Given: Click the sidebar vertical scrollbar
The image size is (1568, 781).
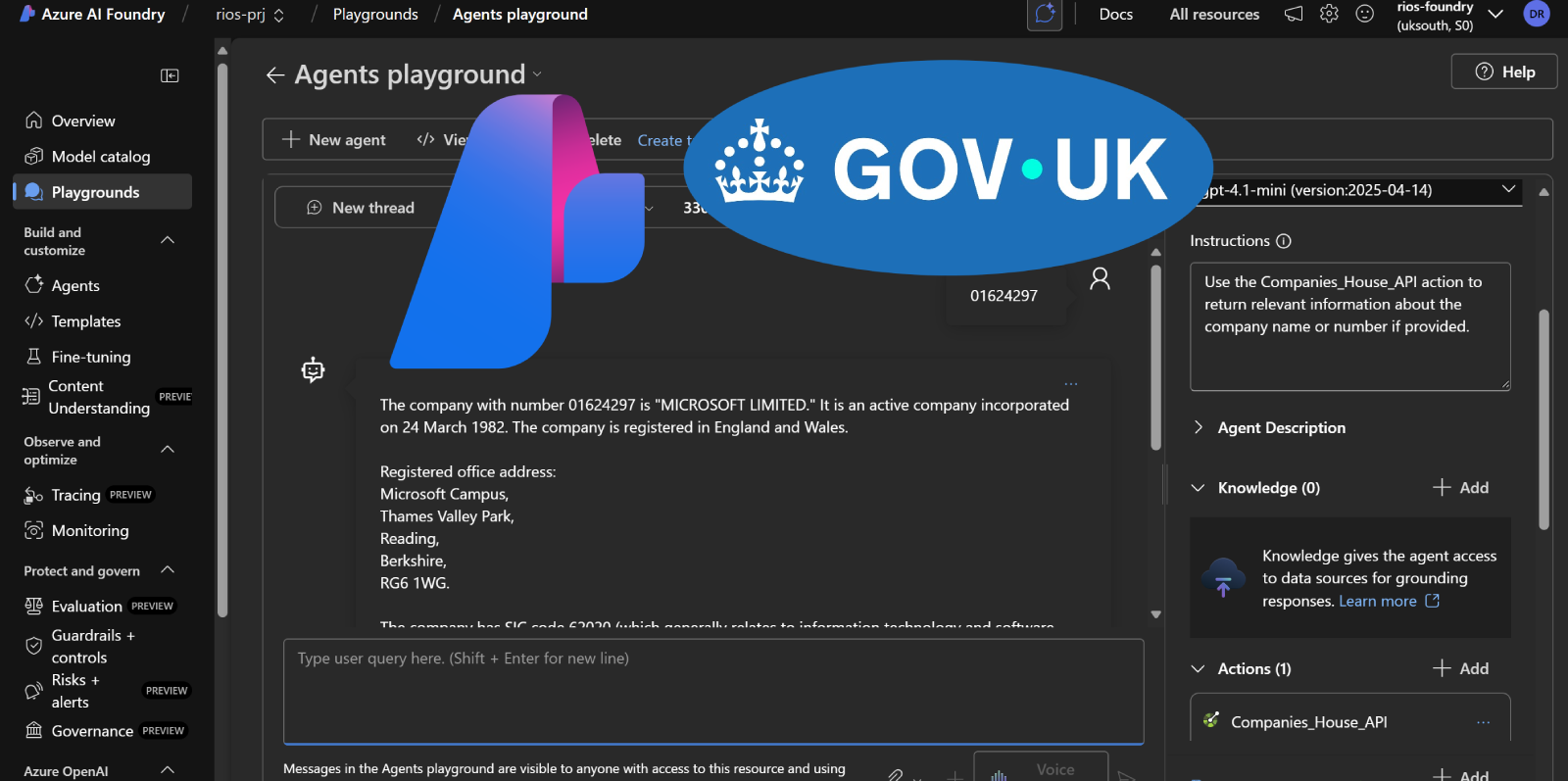Looking at the screenshot, I should [x=222, y=338].
